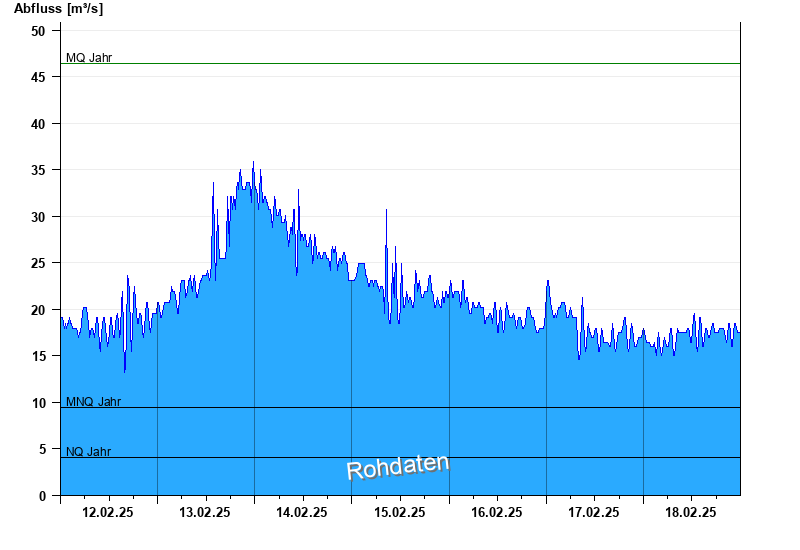Click the 25 tick label on y-axis
800x550 pixels.
(x=38, y=263)
